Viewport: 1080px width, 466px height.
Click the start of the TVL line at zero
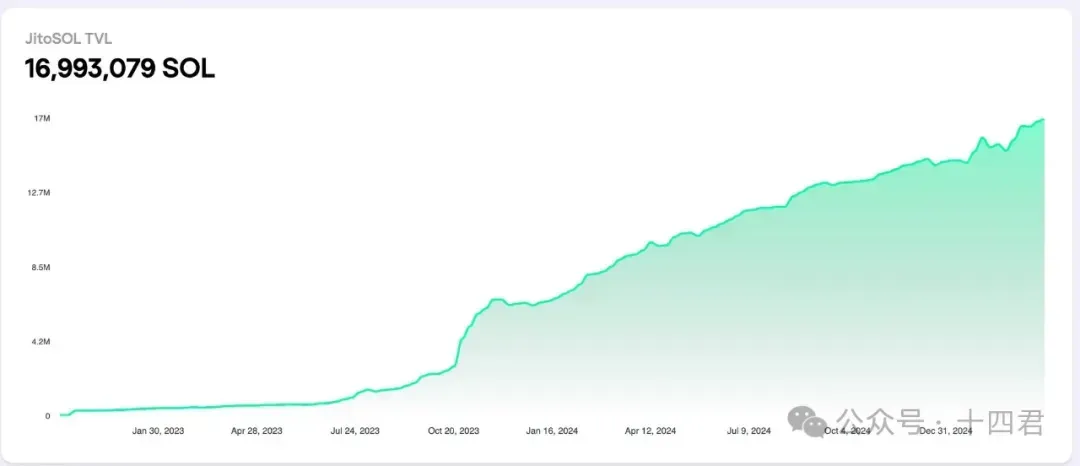62,414
